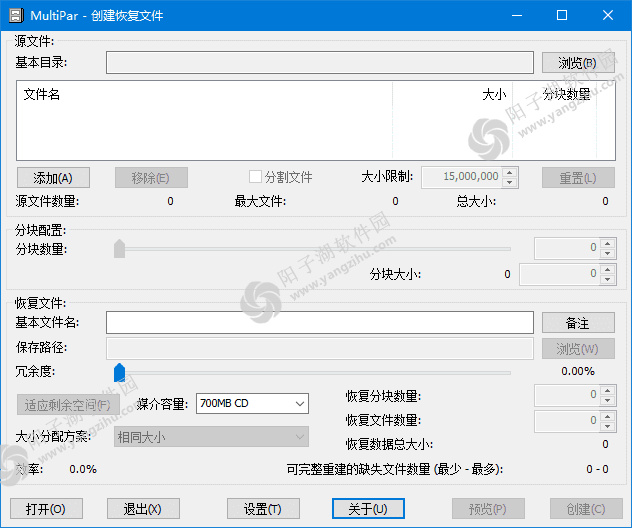
Task: Increase 恢复文件数量 with up arrow
Action: coord(607,416)
